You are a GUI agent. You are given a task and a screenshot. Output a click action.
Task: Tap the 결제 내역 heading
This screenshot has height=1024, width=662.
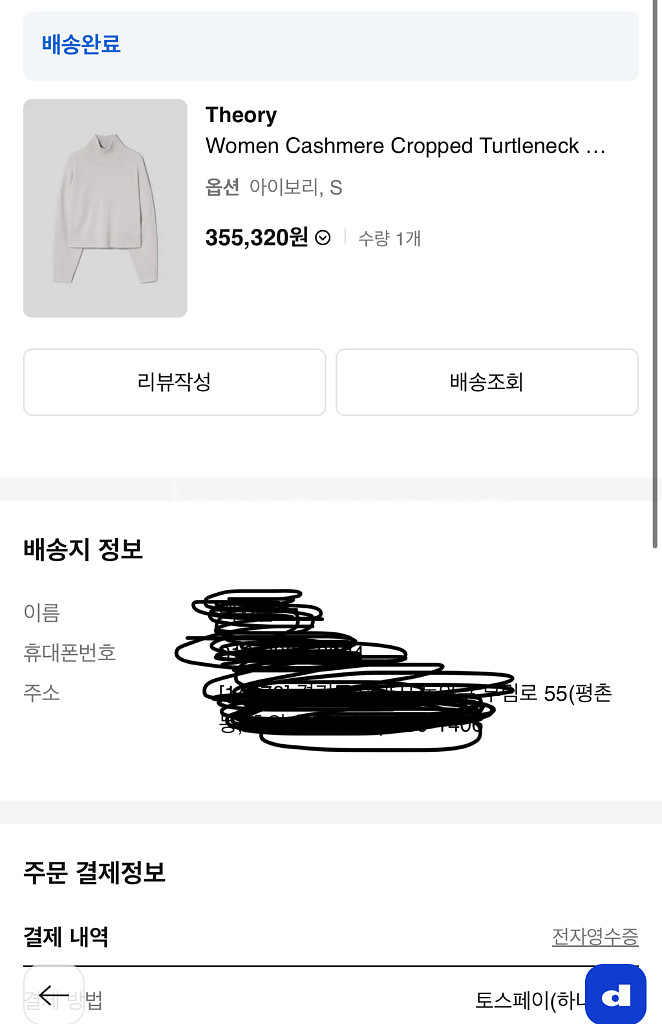click(66, 938)
